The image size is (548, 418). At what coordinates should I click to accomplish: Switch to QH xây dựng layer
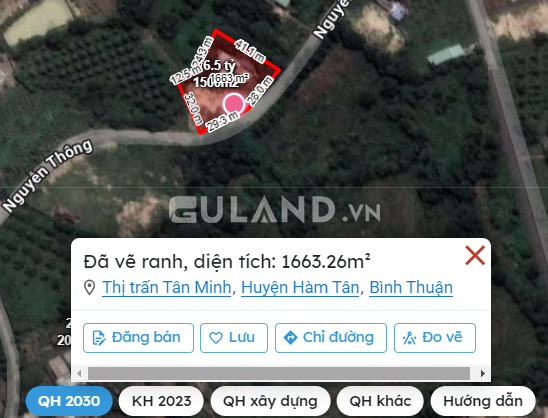(x=270, y=401)
